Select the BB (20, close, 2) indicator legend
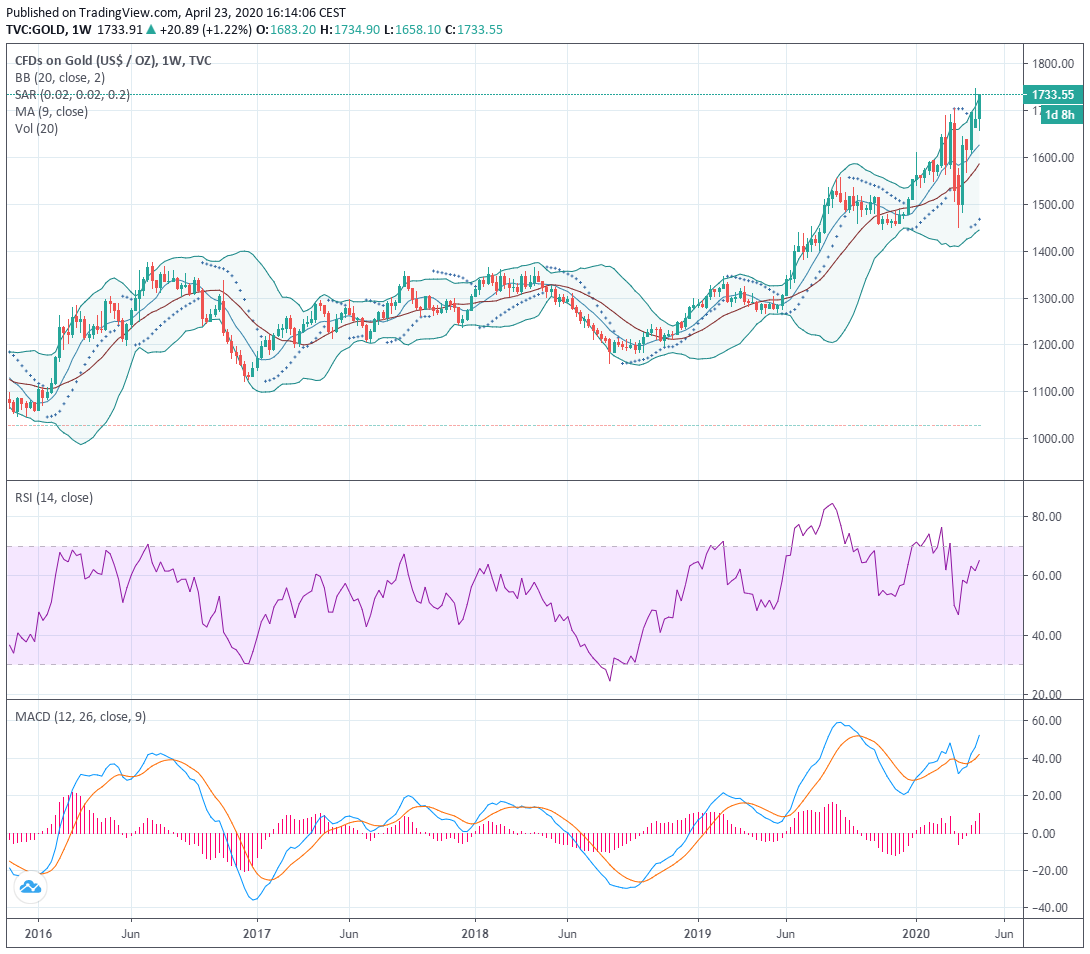The height and width of the screenshot is (954, 1090). click(x=62, y=78)
